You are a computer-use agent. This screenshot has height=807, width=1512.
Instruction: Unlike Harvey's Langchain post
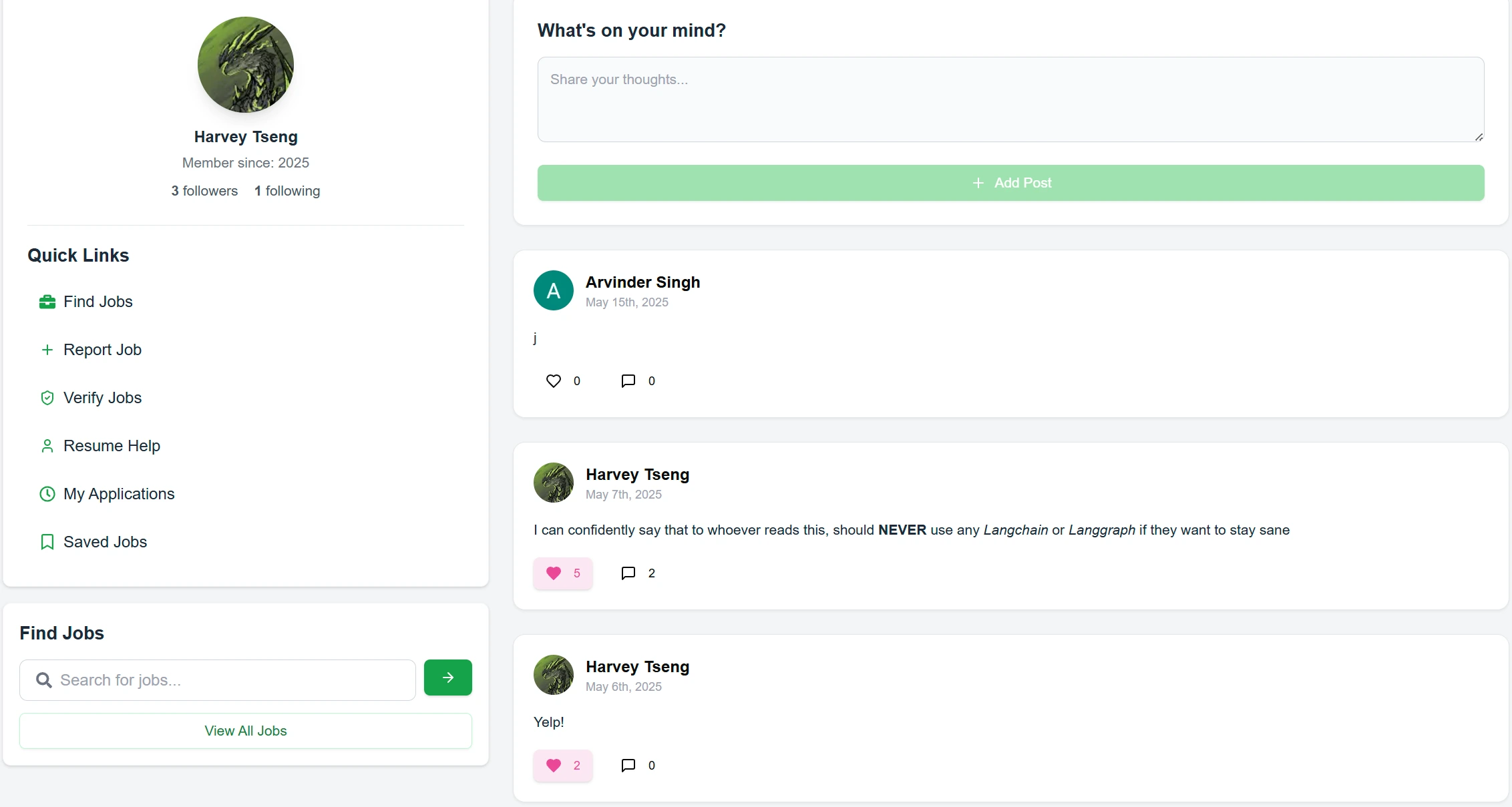coord(562,573)
